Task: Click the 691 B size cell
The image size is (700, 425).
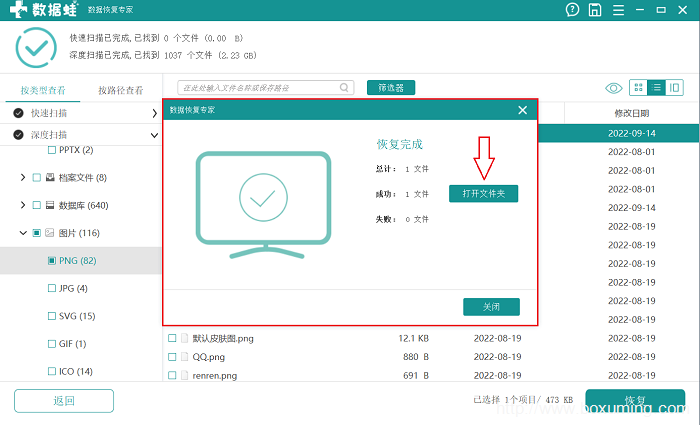Action: pos(416,376)
